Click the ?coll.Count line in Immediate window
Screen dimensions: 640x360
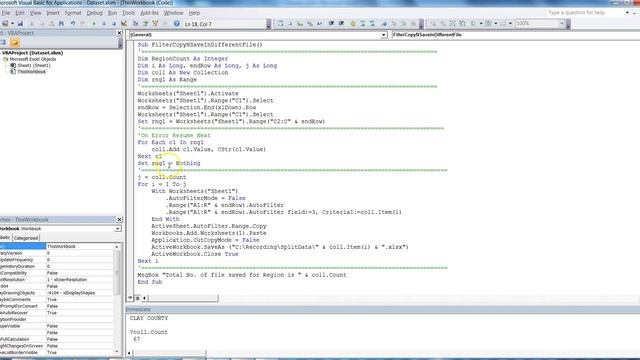[x=149, y=332]
